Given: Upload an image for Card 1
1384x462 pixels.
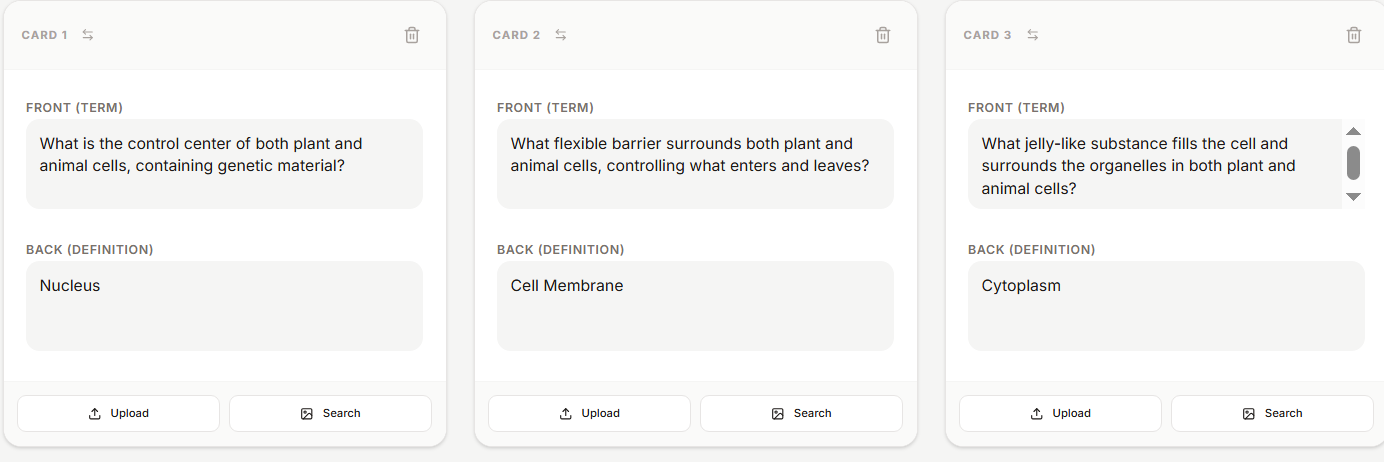Looking at the screenshot, I should 118,413.
